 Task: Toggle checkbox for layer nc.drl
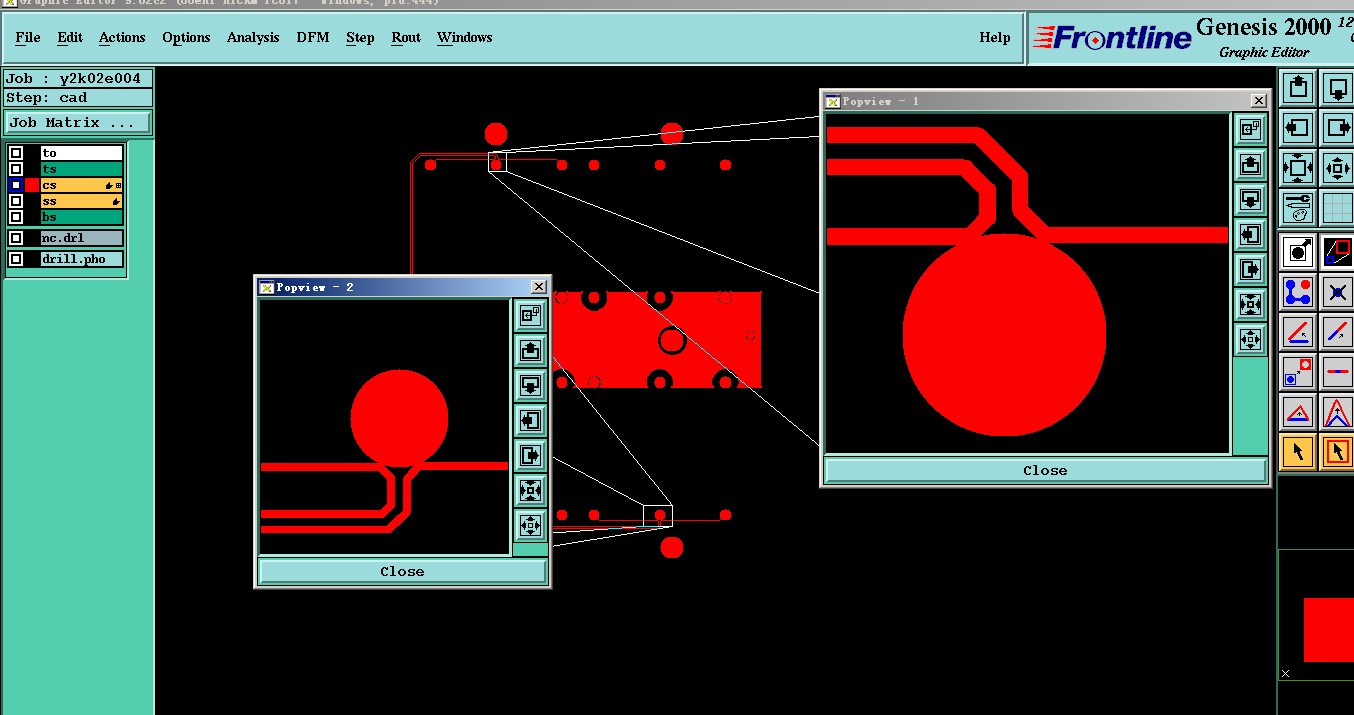tap(15, 238)
